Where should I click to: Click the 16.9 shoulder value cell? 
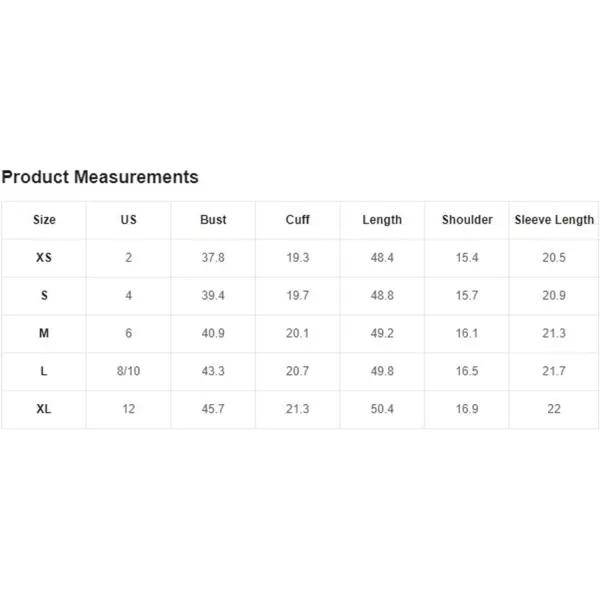467,409
